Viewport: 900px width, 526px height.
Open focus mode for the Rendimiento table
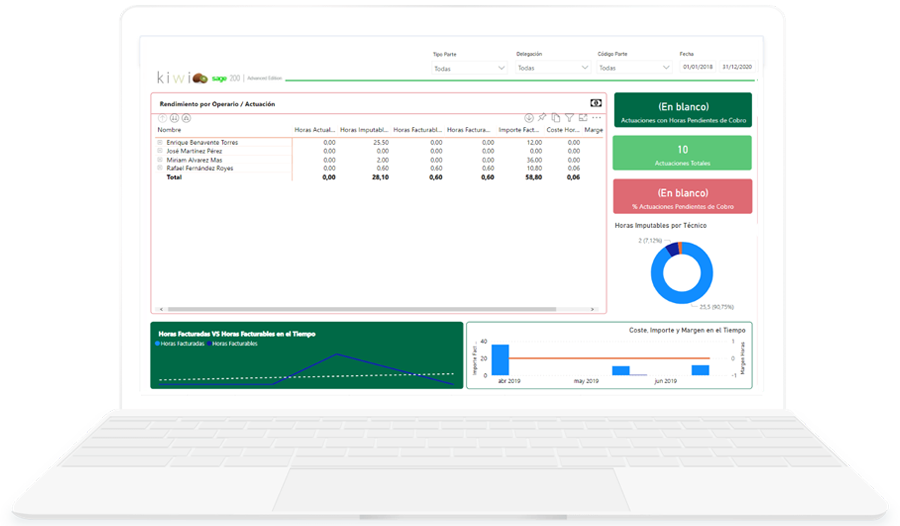(x=583, y=118)
